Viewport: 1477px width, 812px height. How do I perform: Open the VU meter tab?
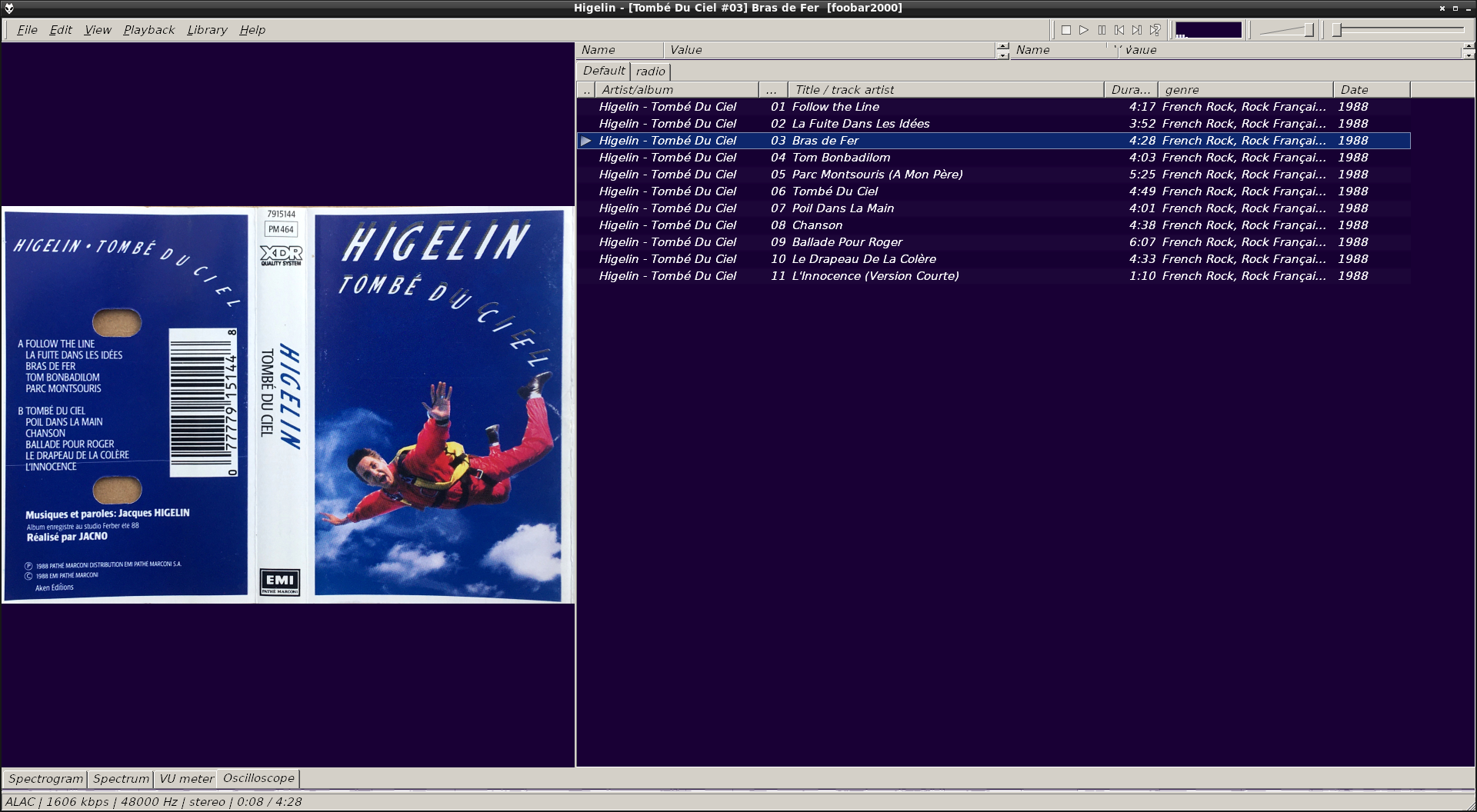pyautogui.click(x=186, y=779)
